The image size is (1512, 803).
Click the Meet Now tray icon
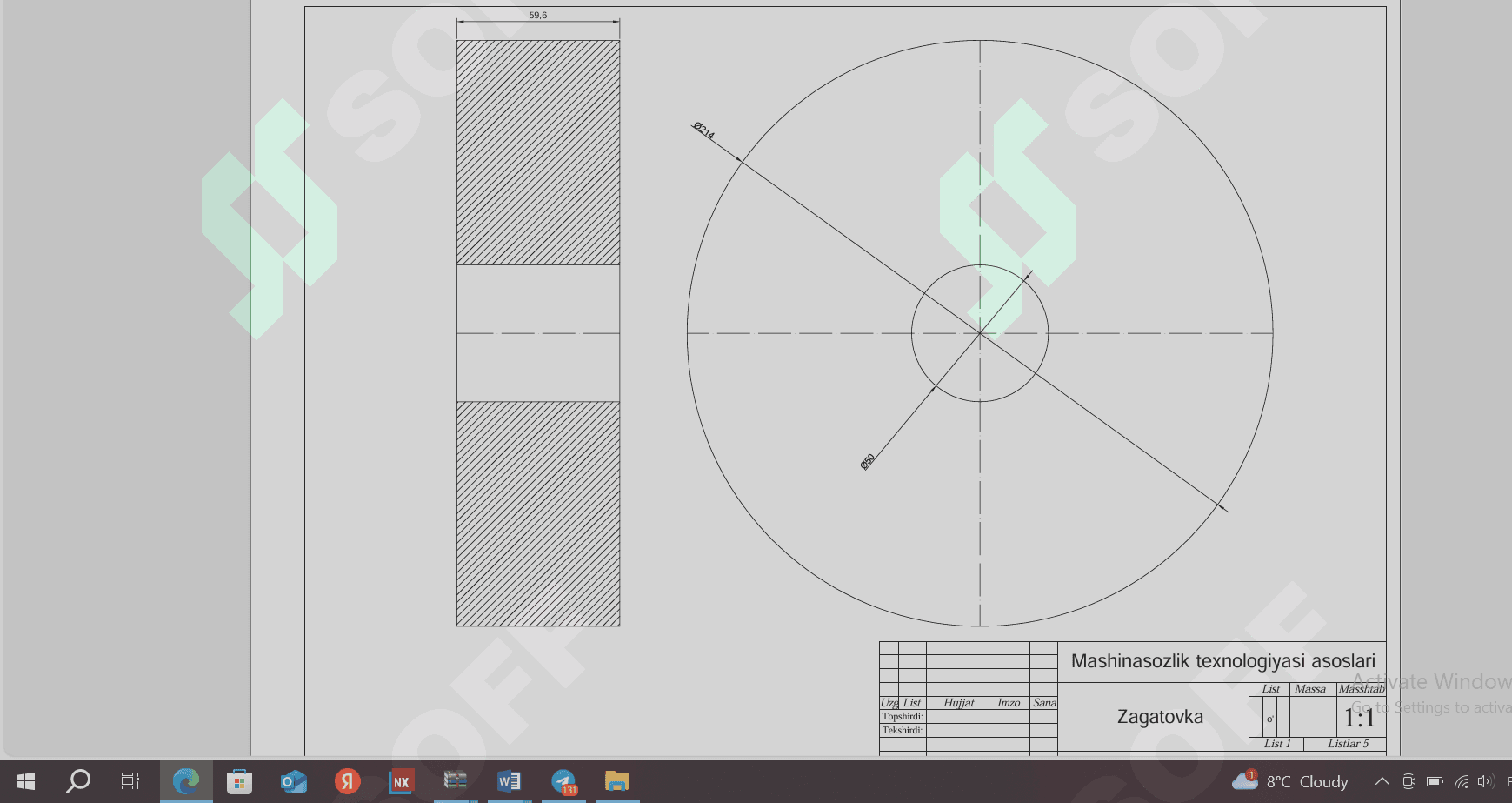click(x=1409, y=781)
